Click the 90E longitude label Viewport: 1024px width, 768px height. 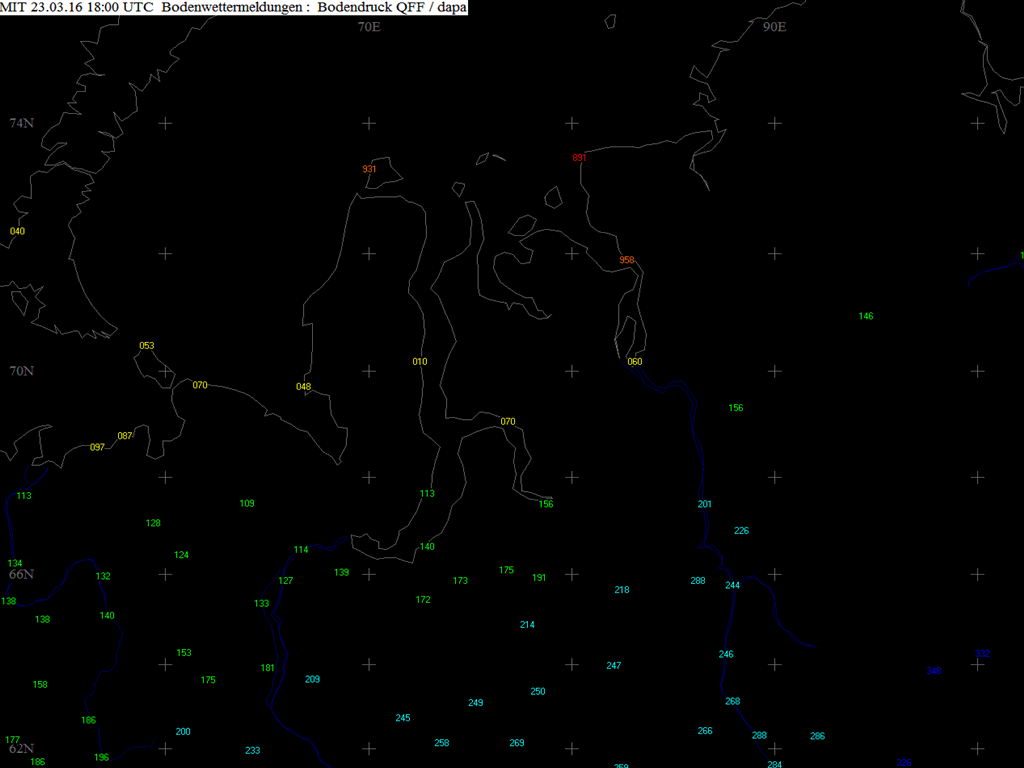coord(774,27)
